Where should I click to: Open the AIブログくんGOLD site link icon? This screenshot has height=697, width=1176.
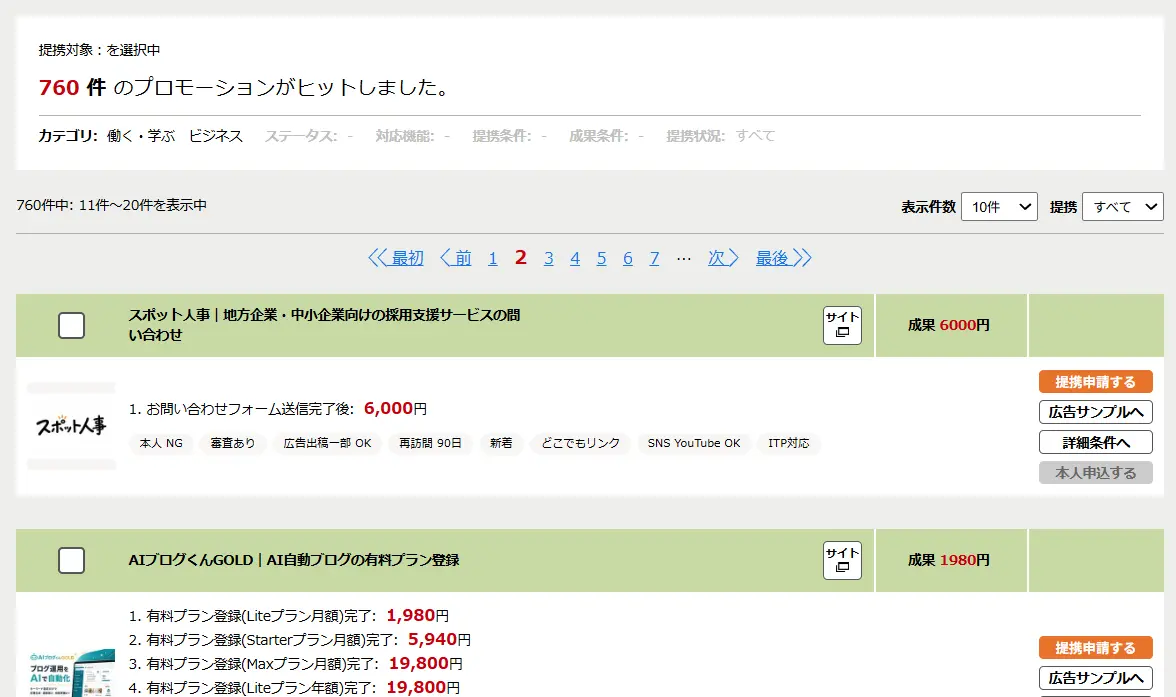(x=842, y=560)
